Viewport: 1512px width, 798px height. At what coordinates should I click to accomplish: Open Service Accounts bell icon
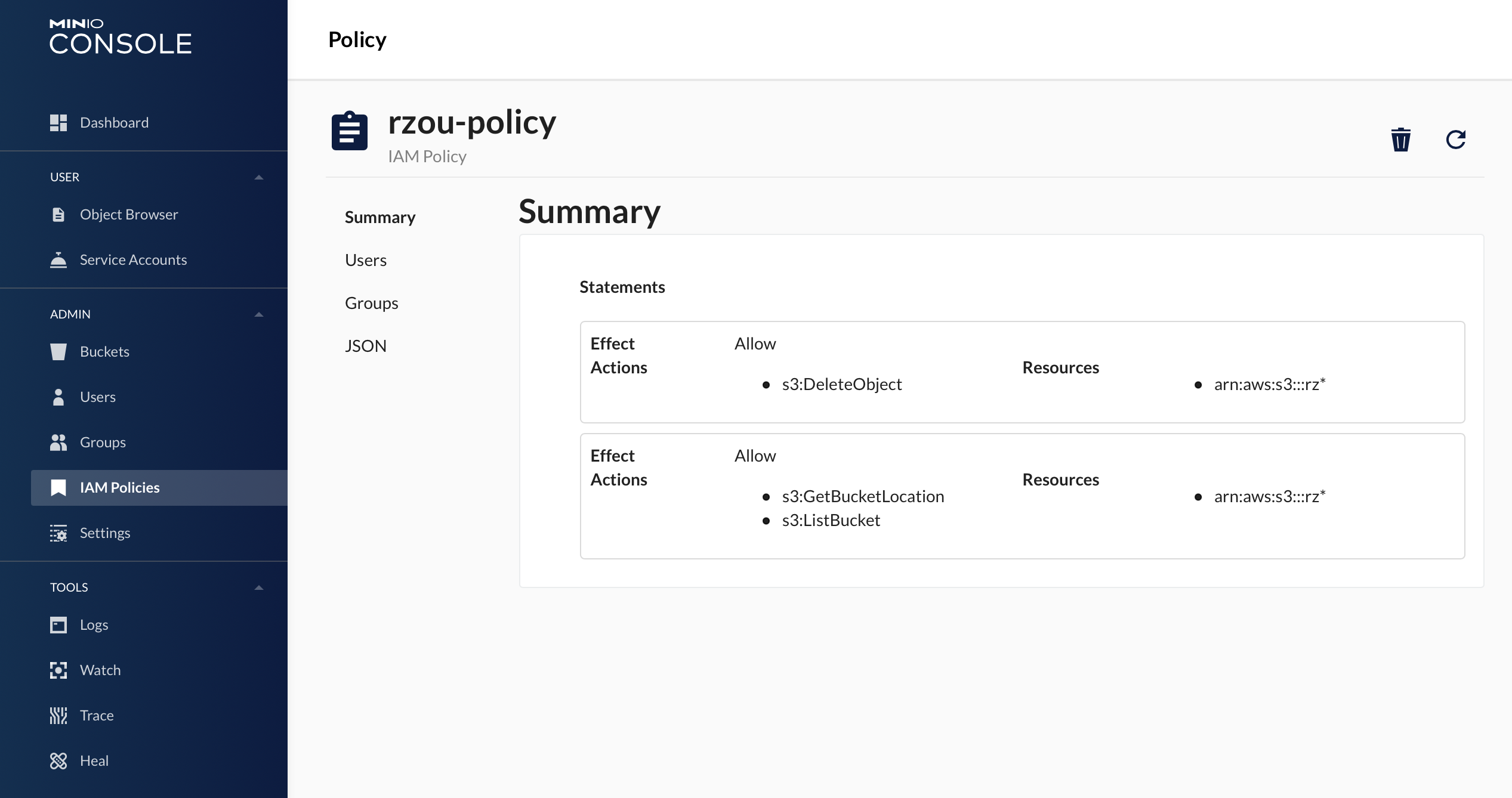(58, 260)
